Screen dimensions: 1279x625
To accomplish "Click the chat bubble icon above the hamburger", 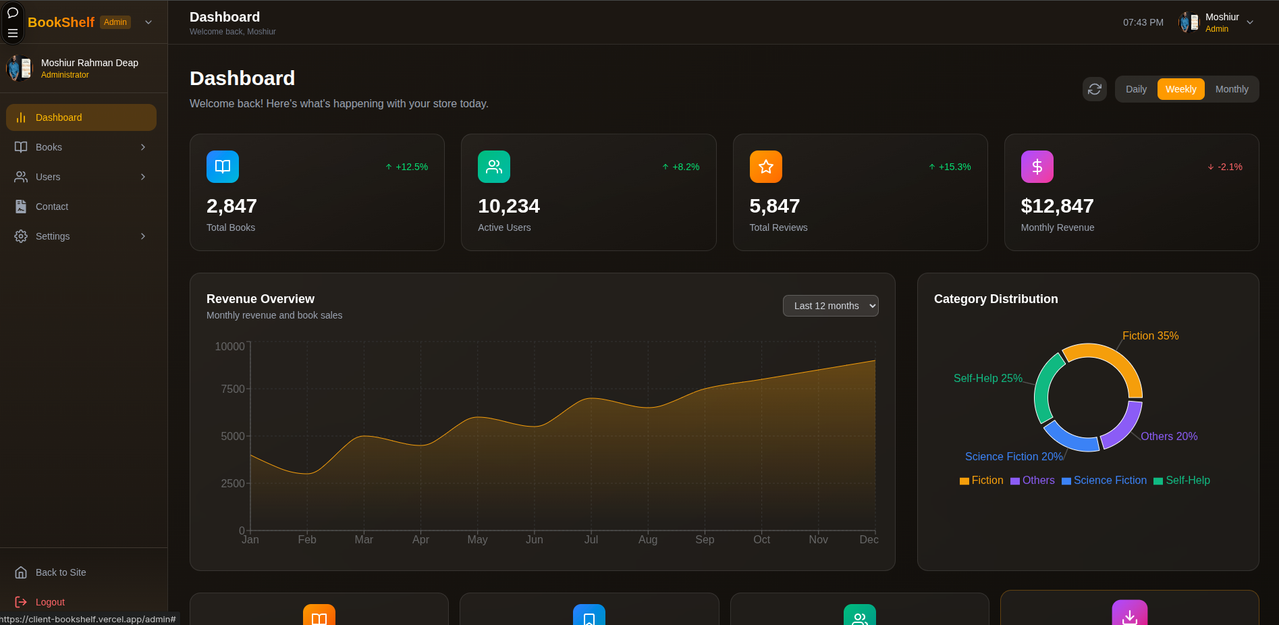I will 13,13.
